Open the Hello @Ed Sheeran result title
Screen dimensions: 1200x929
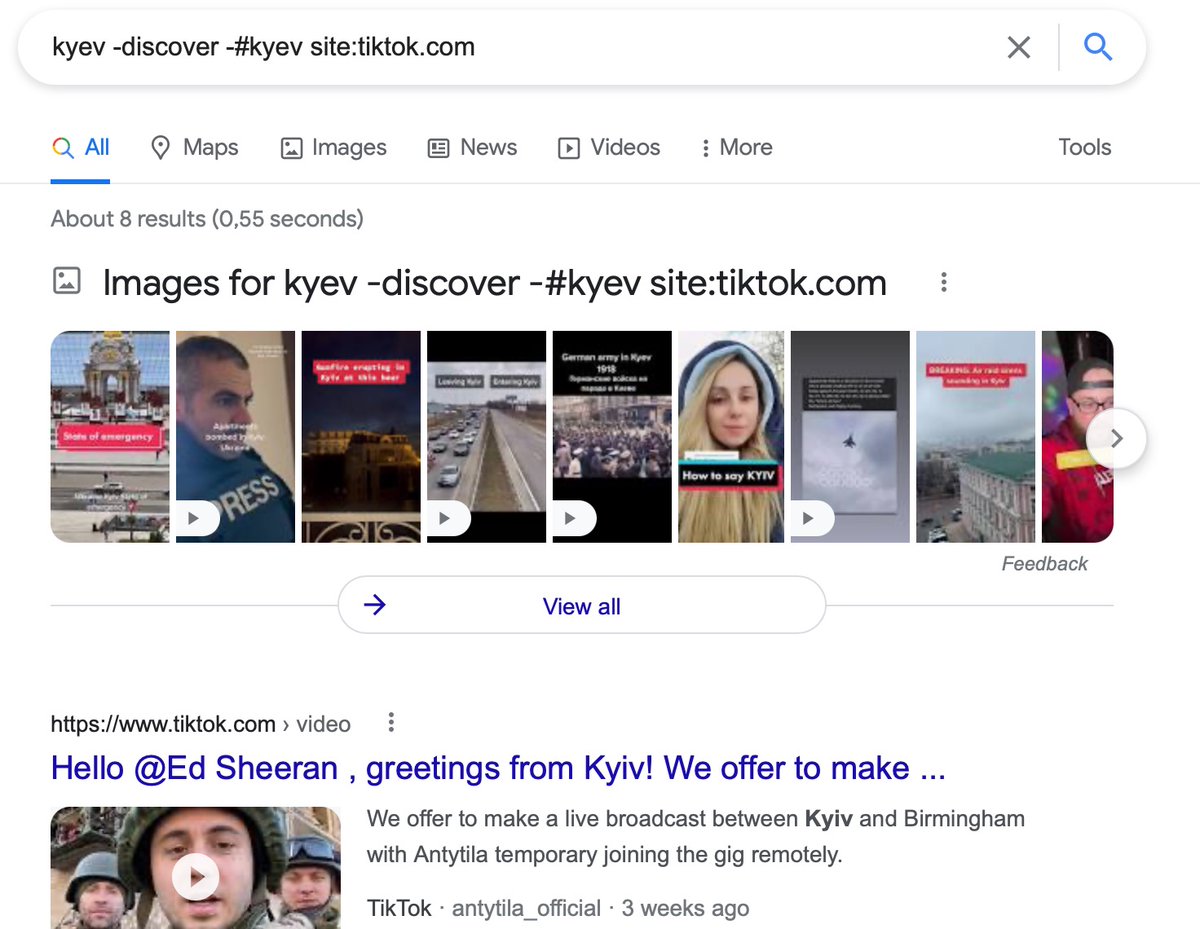coord(498,768)
